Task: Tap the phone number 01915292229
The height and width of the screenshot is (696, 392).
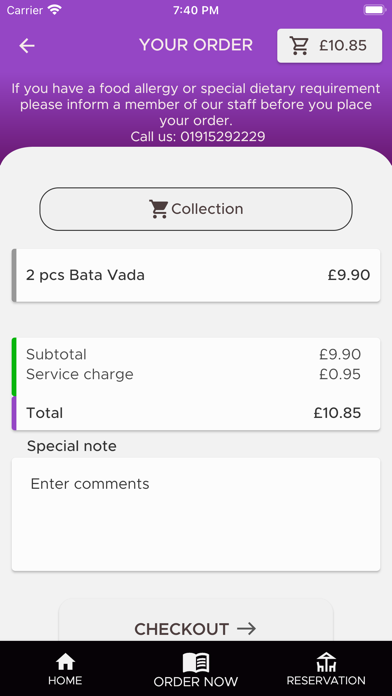Action: pos(223,136)
